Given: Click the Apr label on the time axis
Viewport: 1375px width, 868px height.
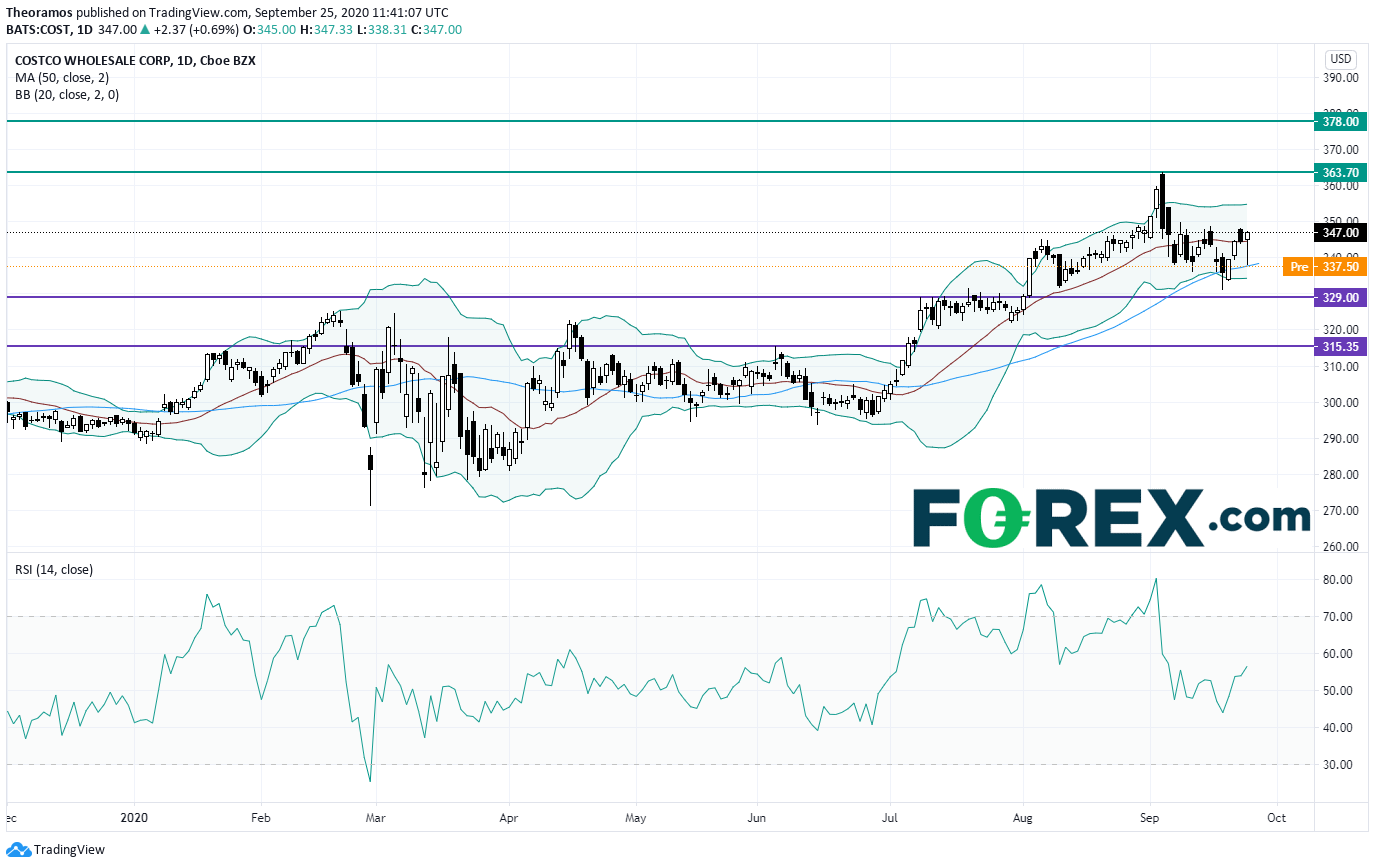Looking at the screenshot, I should (x=508, y=816).
